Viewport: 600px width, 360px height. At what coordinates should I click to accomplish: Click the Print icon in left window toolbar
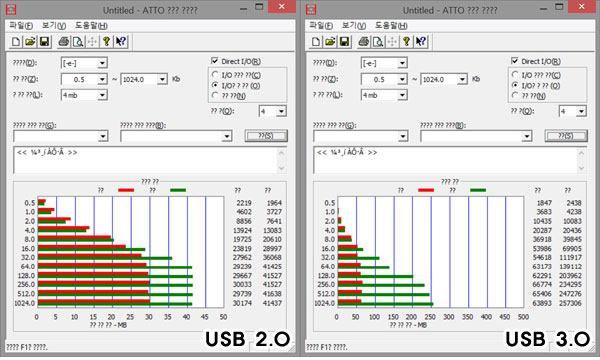[64, 42]
